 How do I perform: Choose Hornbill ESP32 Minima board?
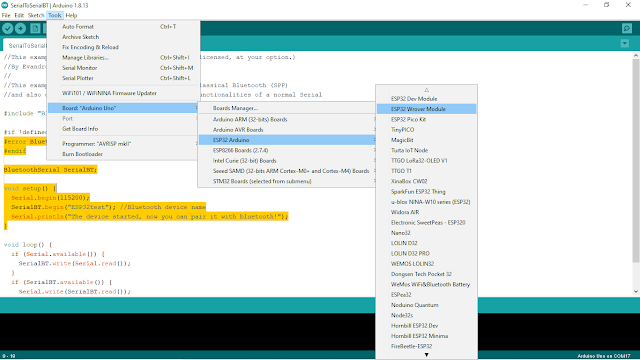427,336
